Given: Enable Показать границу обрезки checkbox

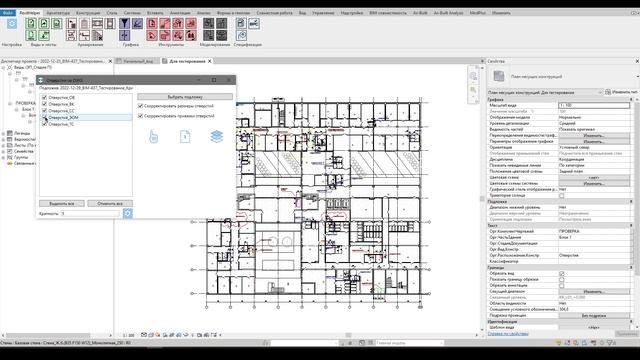Looking at the screenshot, I should click(x=562, y=280).
